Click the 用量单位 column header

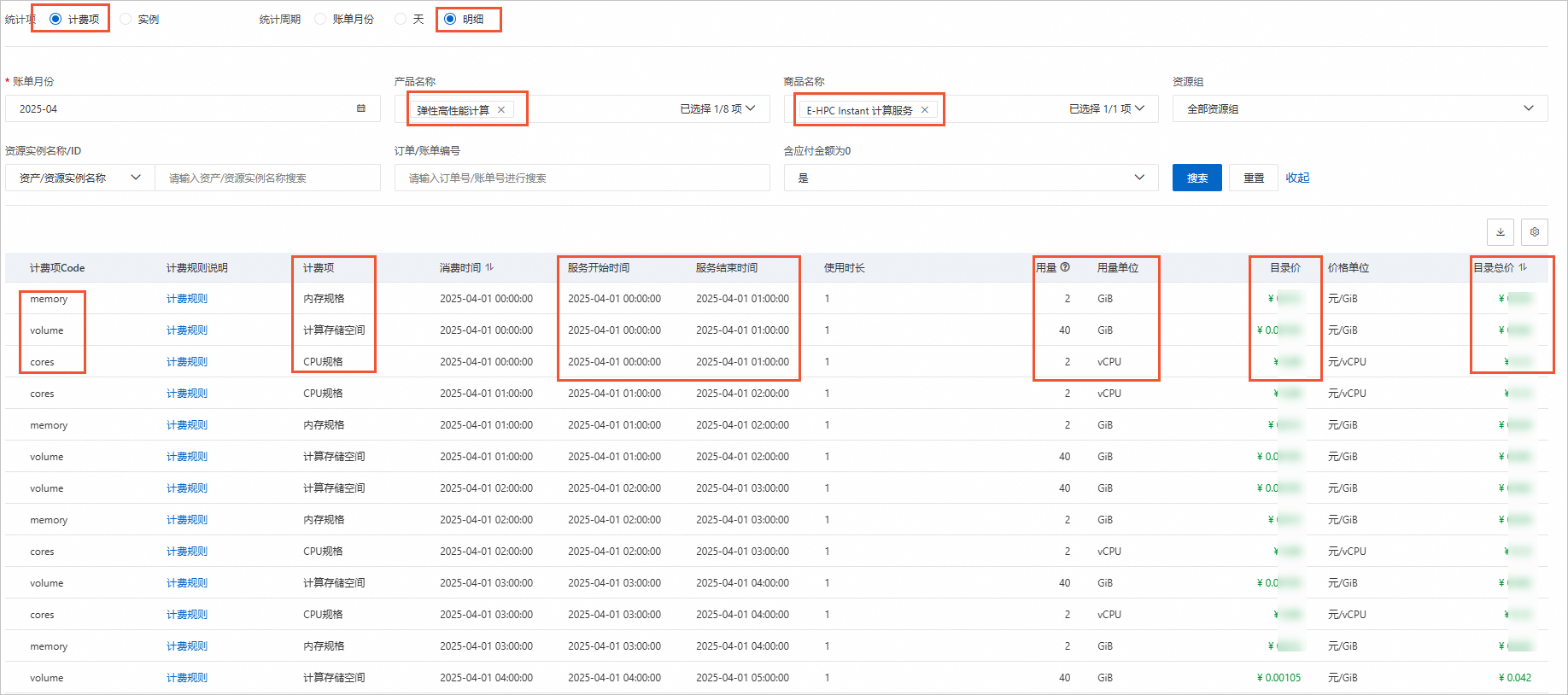click(1118, 268)
